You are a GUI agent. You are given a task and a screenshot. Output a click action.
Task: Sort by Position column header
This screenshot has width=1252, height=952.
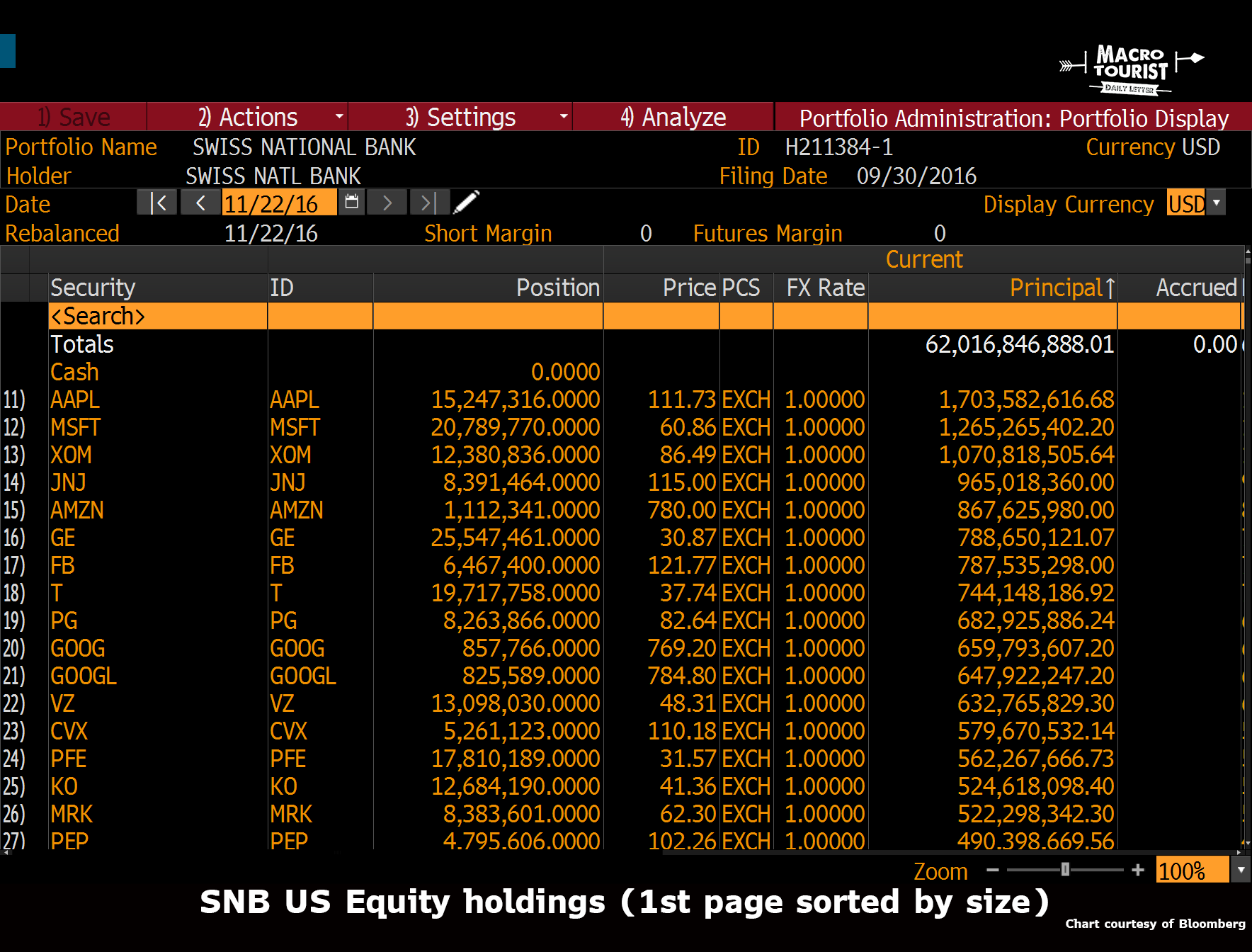488,288
